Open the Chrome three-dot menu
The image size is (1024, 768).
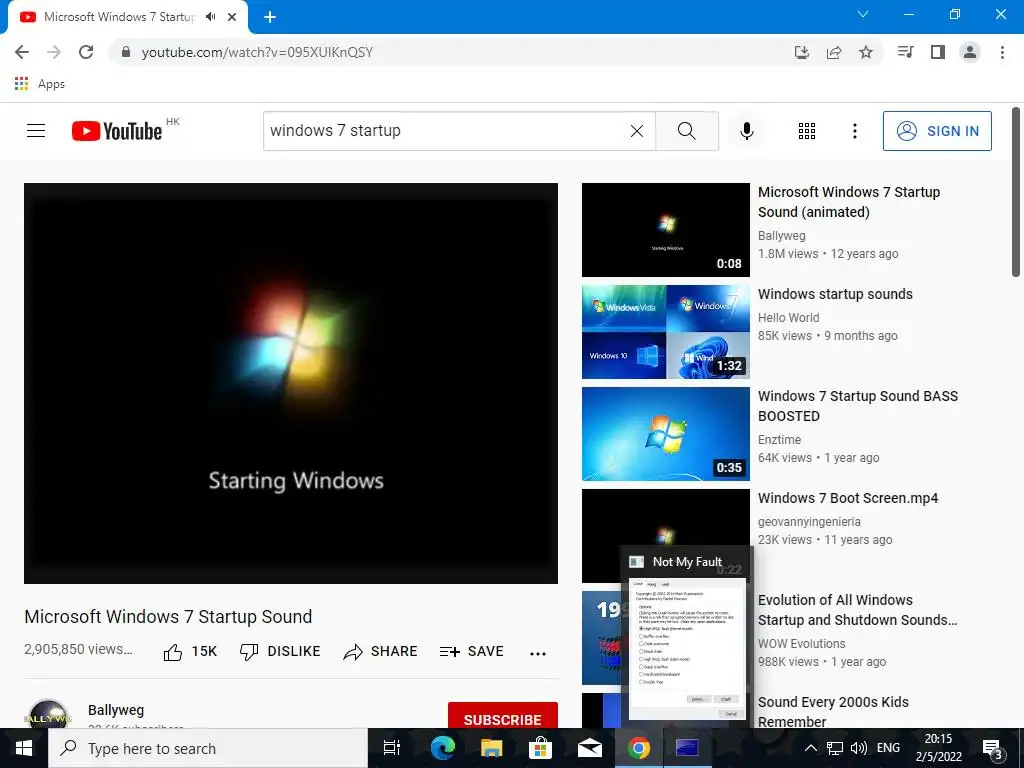1002,52
